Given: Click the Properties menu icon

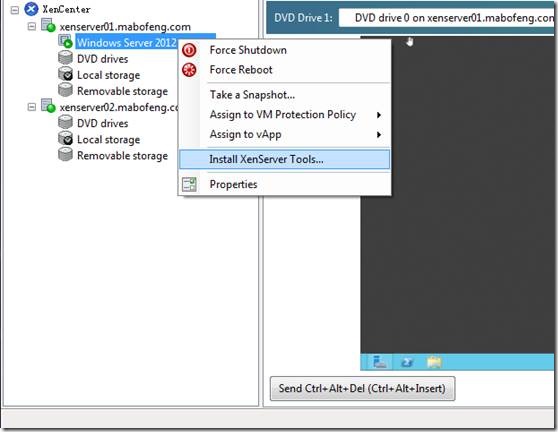Looking at the screenshot, I should (189, 184).
